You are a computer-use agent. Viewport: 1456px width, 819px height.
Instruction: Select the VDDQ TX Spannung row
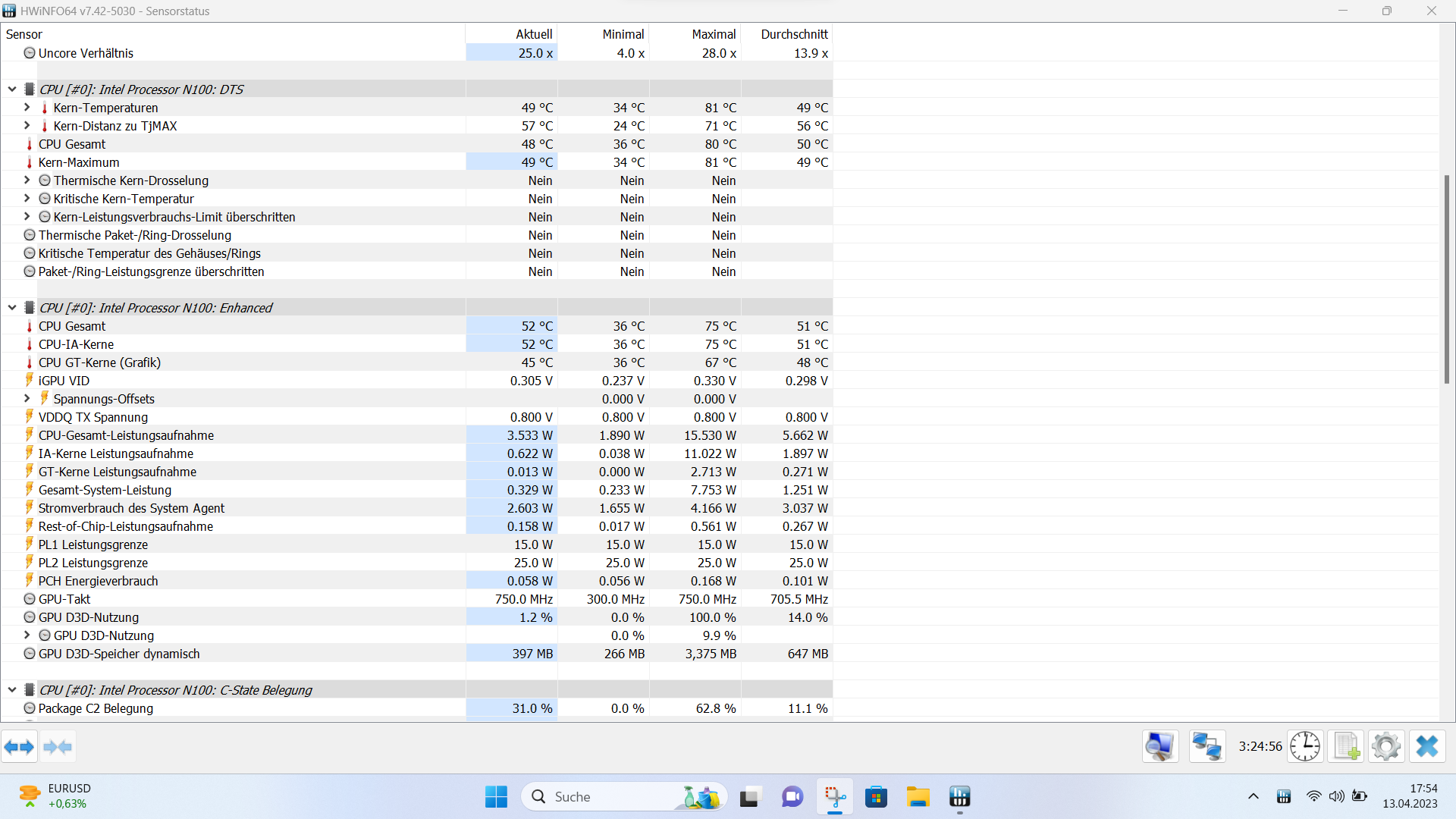pos(417,417)
